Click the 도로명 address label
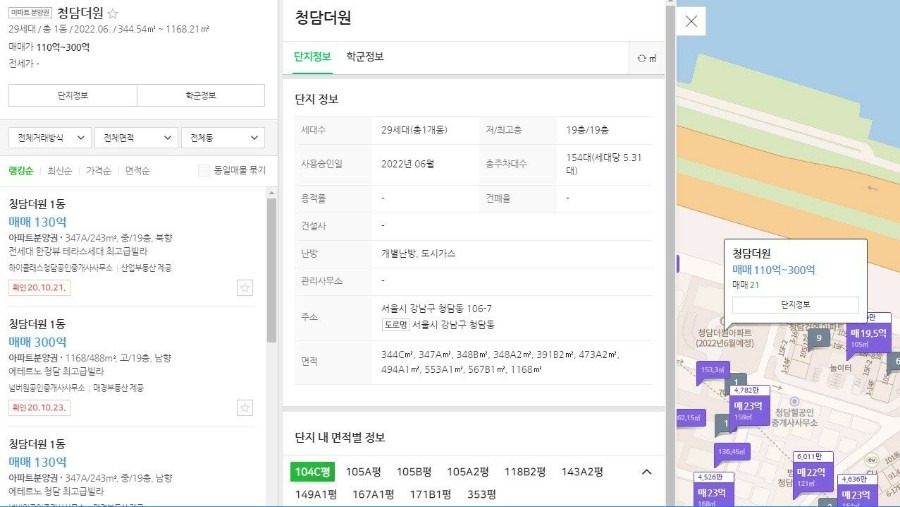 395,324
